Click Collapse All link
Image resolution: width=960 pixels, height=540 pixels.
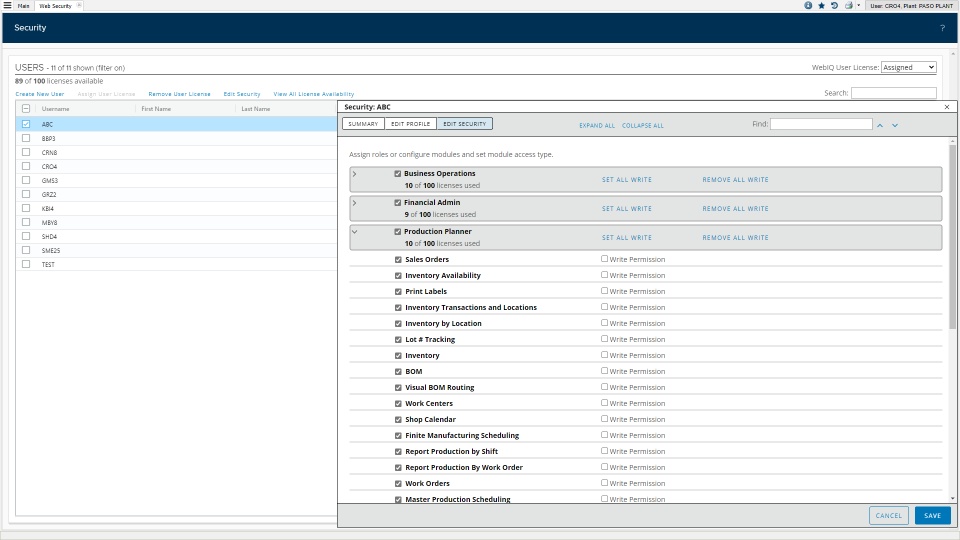pos(643,126)
